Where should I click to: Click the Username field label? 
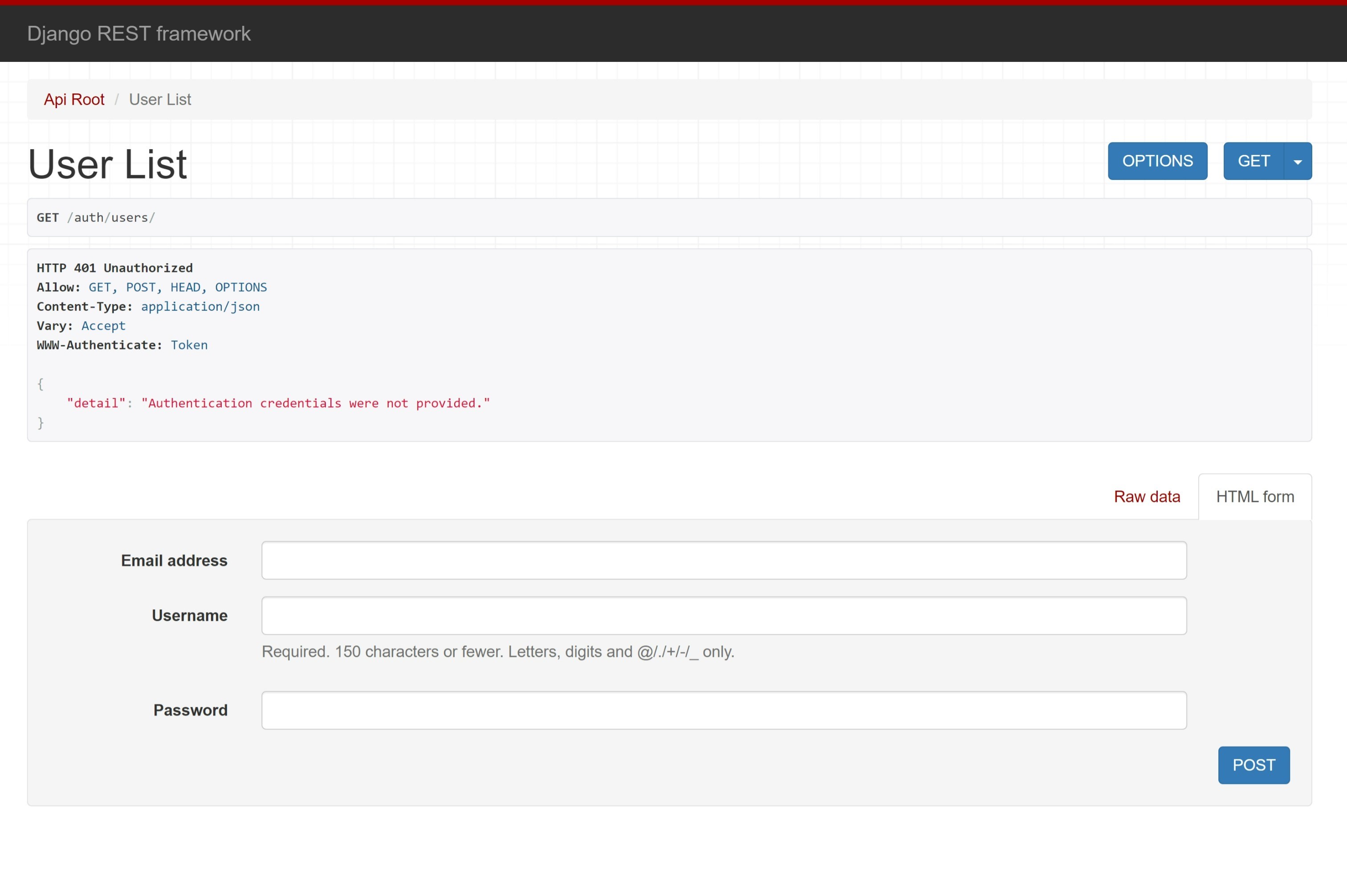[x=189, y=616]
